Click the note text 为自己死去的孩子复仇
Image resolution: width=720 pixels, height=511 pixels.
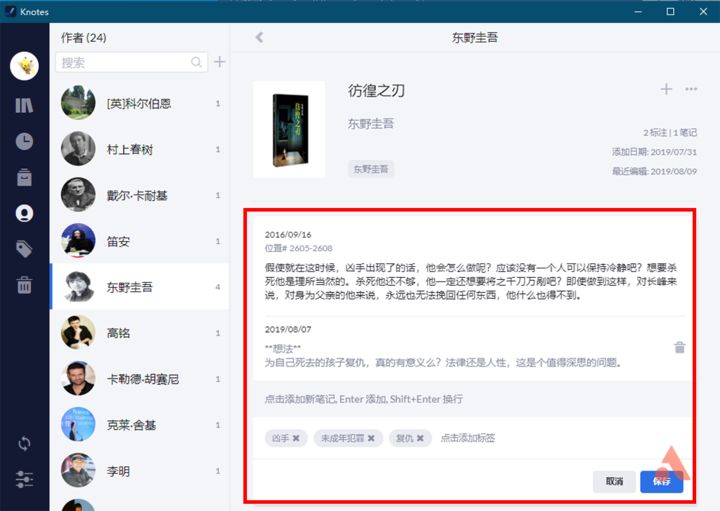pos(444,363)
